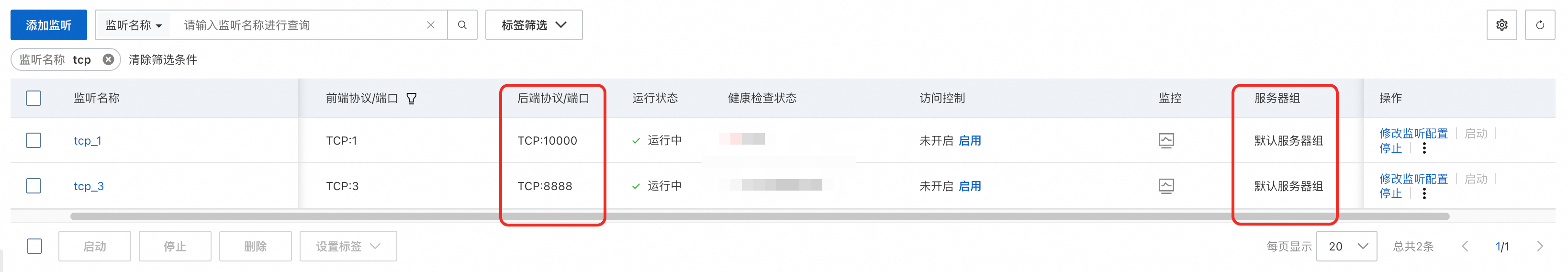Open table column settings gear

(1501, 25)
